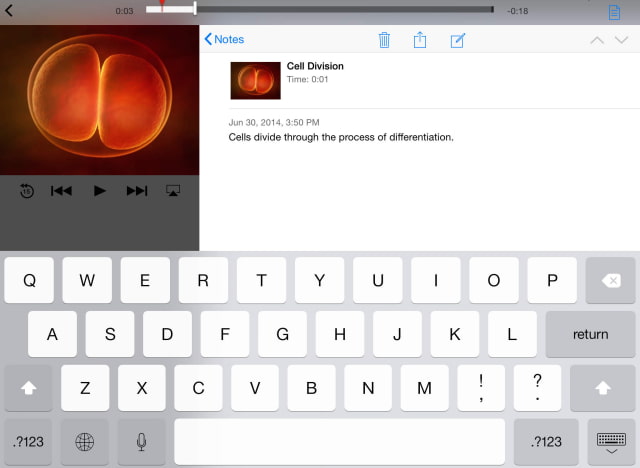
Task: Tap the S key
Action: click(x=110, y=334)
